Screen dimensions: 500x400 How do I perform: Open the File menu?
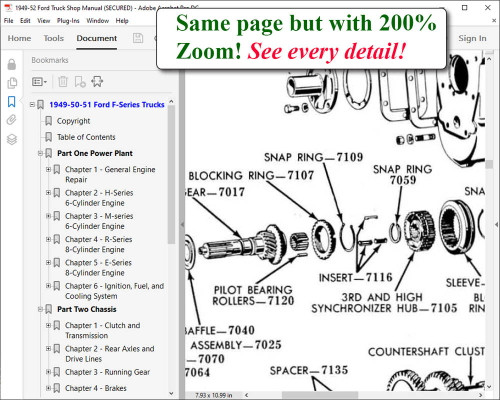click(x=9, y=21)
